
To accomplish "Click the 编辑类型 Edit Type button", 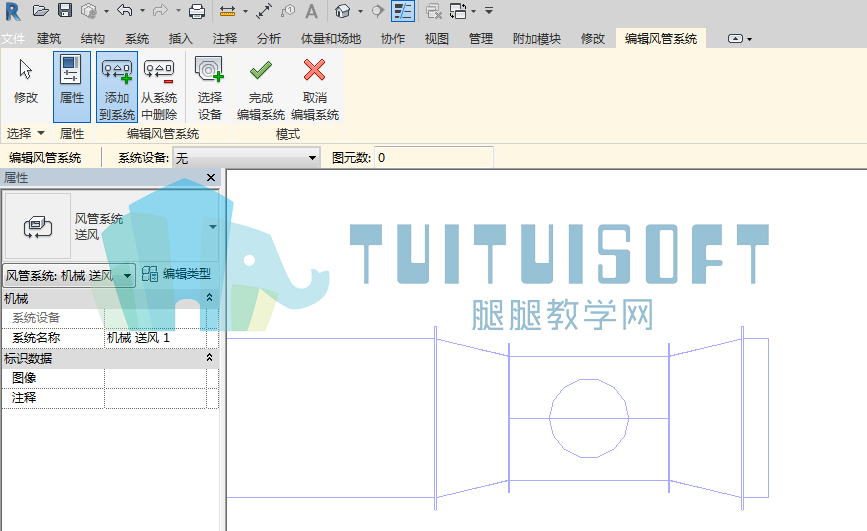I will click(176, 274).
